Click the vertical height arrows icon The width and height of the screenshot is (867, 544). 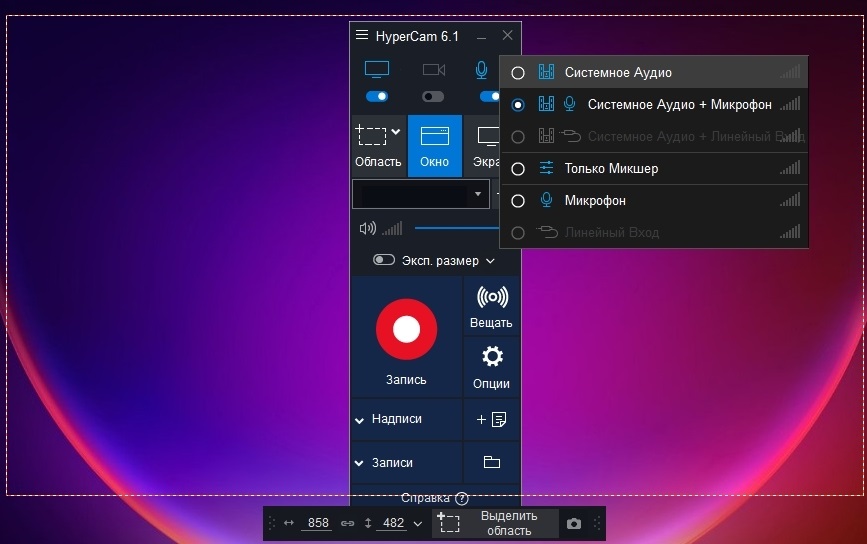368,523
